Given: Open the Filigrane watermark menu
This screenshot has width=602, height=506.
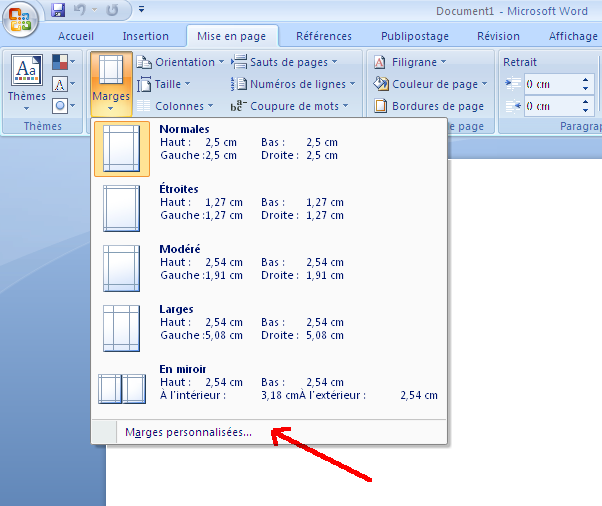Looking at the screenshot, I should coord(410,62).
